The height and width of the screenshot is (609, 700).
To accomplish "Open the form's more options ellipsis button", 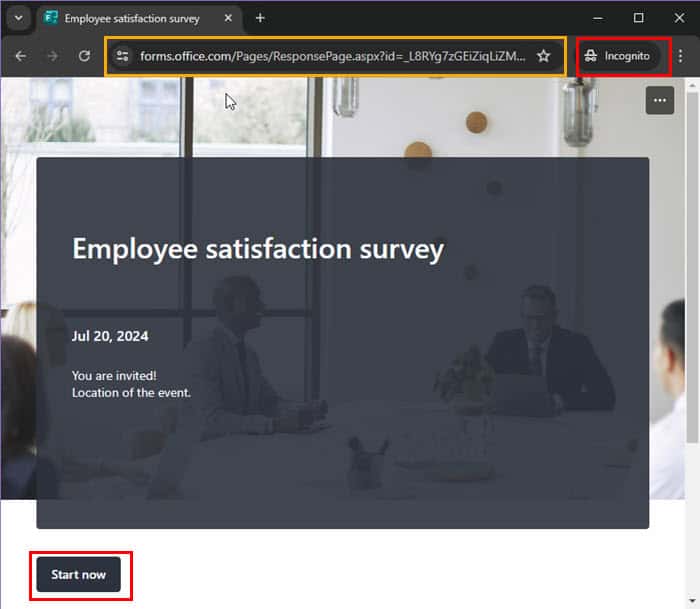I will coord(660,100).
